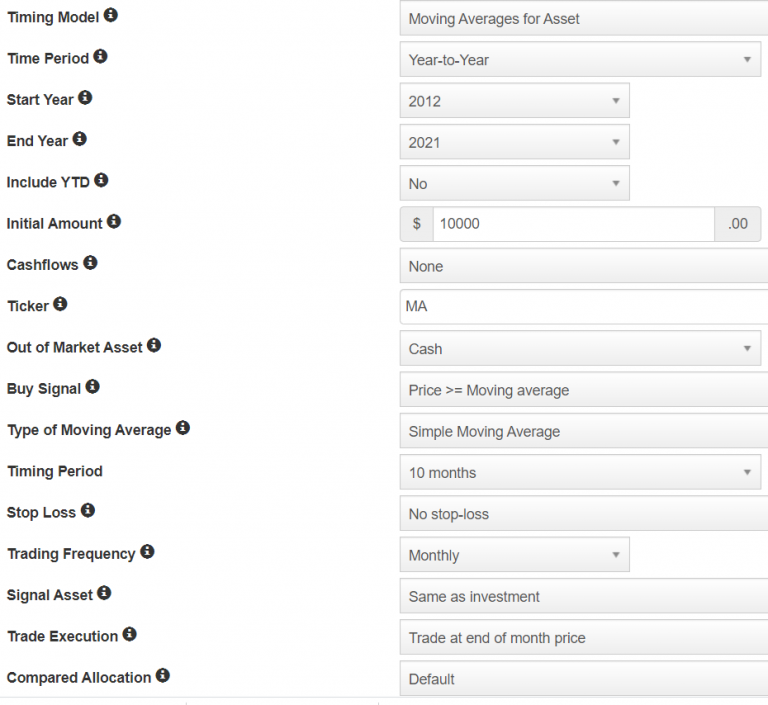
Task: Click the Buy Signal info icon
Action: [93, 387]
